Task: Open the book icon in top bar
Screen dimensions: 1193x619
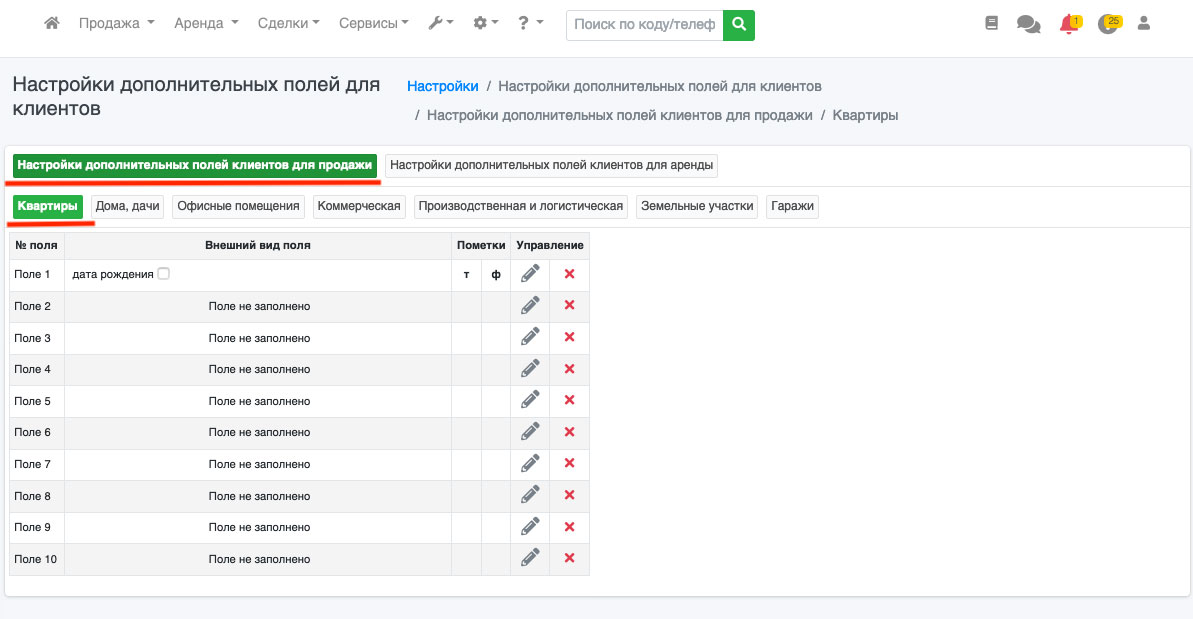Action: (991, 23)
